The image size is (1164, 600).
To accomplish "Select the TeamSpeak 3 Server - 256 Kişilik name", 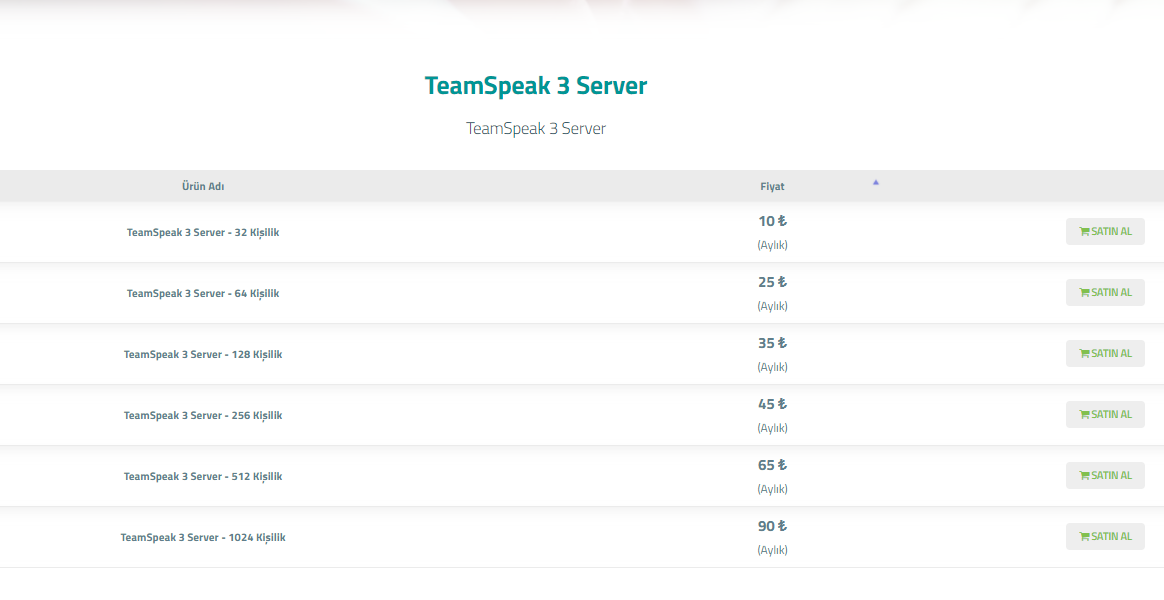I will [203, 415].
